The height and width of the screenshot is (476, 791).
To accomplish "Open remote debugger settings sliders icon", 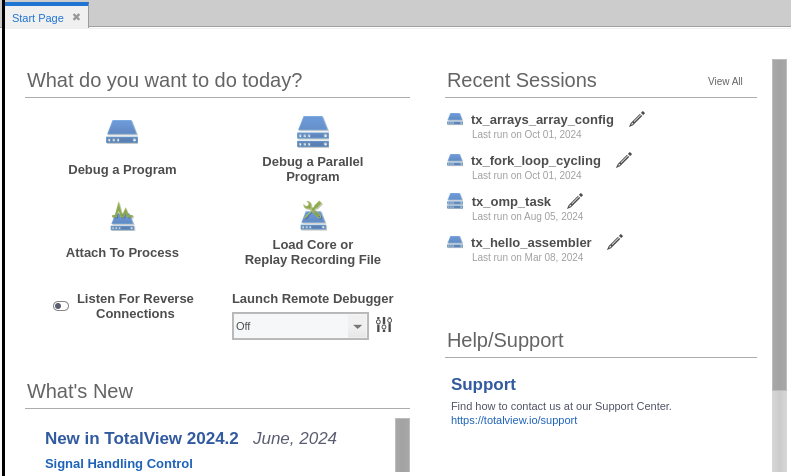I will pos(384,325).
